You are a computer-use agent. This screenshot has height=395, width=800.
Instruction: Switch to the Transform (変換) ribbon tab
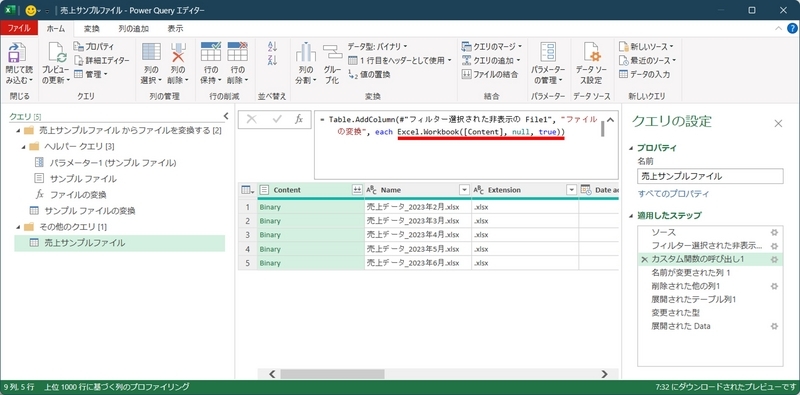coord(92,29)
